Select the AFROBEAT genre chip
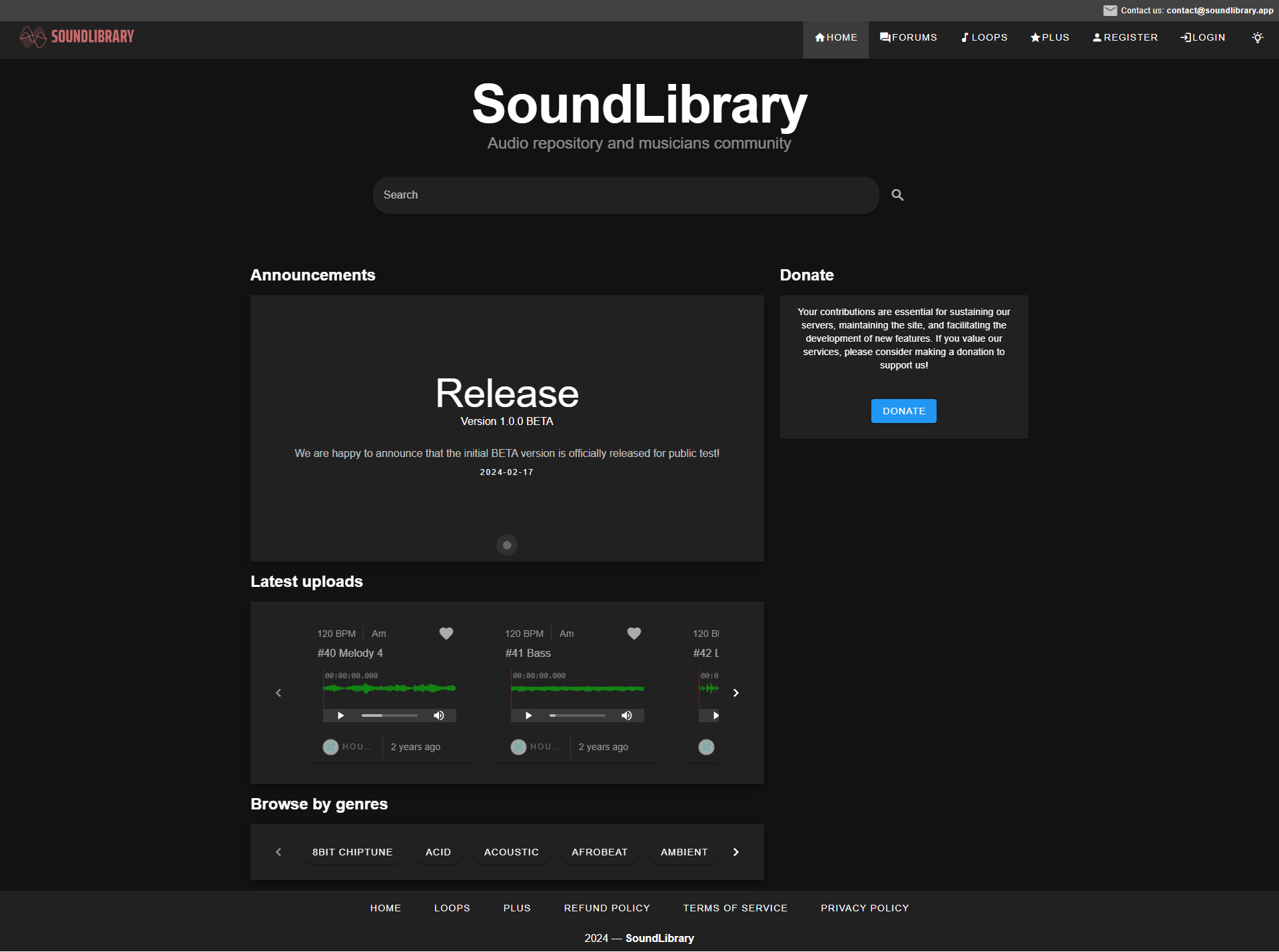The width and height of the screenshot is (1279, 952). click(600, 852)
